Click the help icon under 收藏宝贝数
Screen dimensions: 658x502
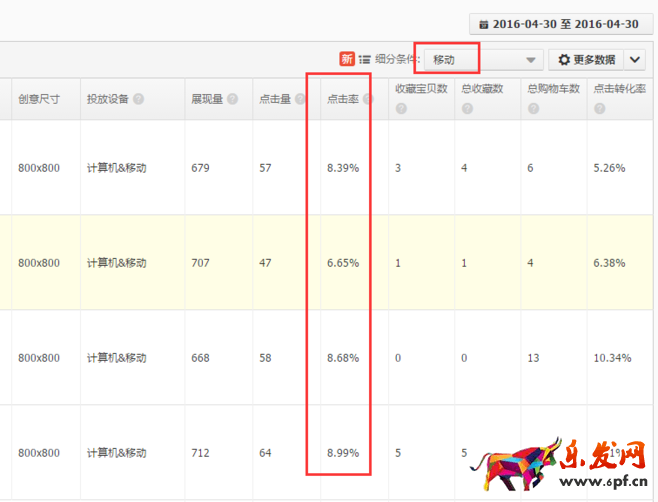pos(401,108)
